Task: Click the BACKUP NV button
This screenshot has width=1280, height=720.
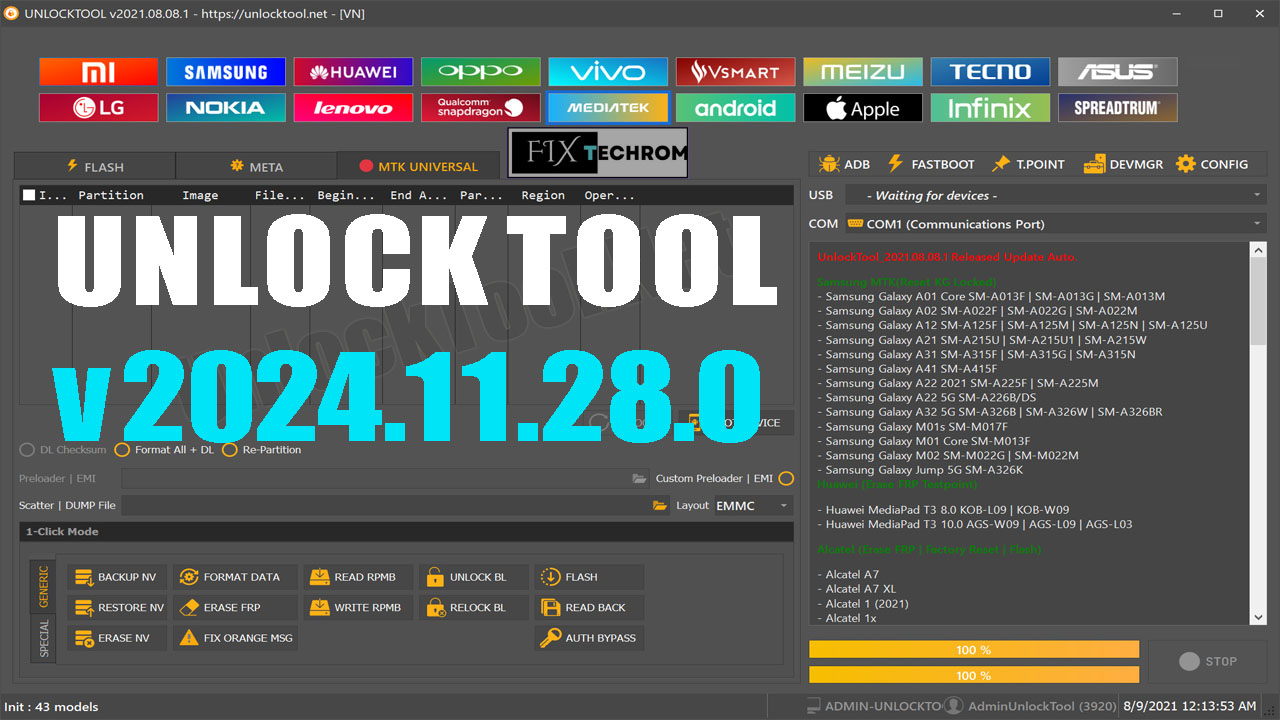Action: tap(117, 577)
